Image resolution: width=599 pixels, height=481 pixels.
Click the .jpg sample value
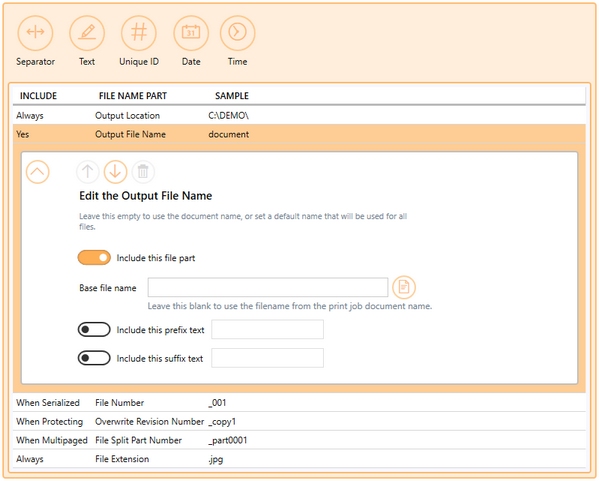point(216,459)
